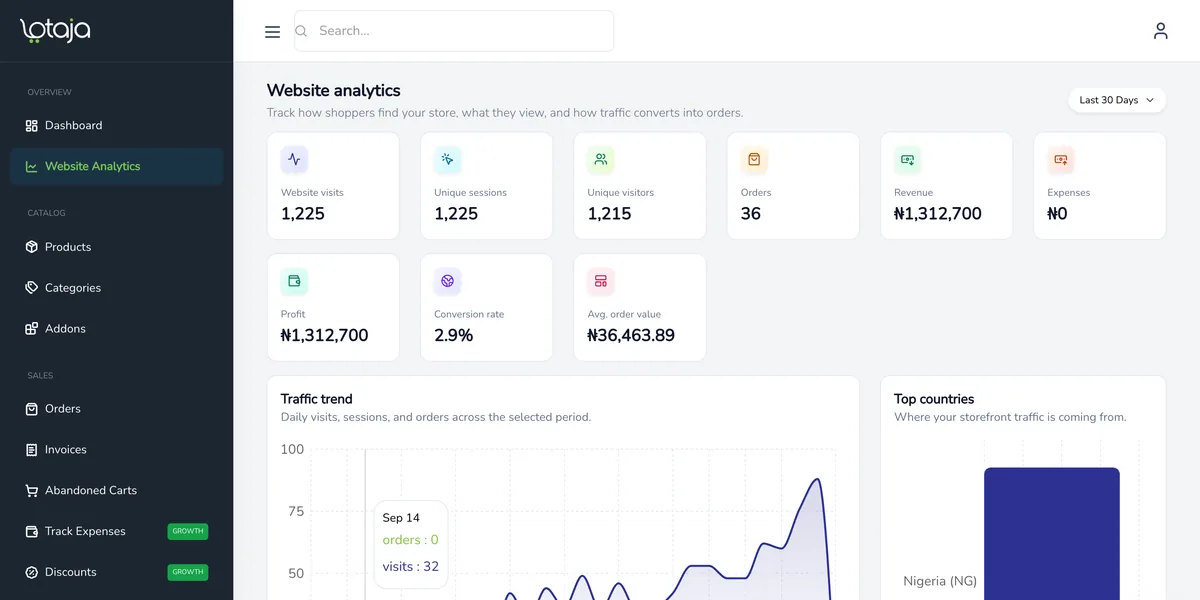Click the 'orders : 0' tooltip text
This screenshot has height=600, width=1200.
click(410, 540)
